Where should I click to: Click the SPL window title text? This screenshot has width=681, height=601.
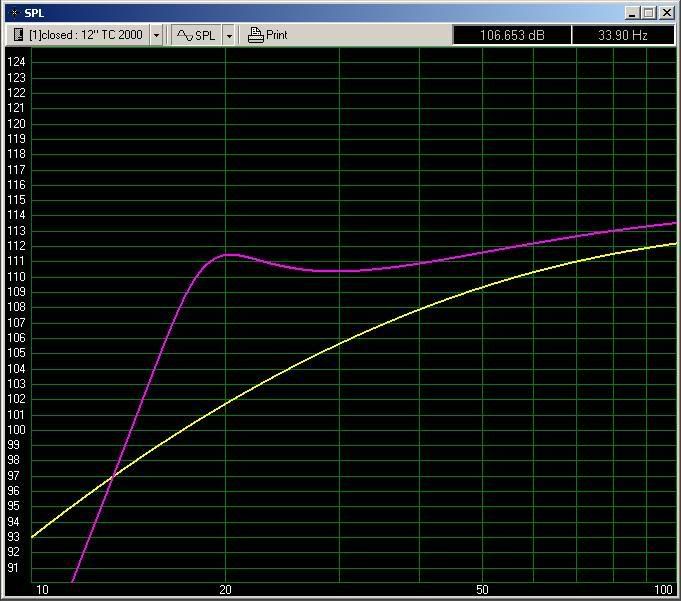click(34, 13)
